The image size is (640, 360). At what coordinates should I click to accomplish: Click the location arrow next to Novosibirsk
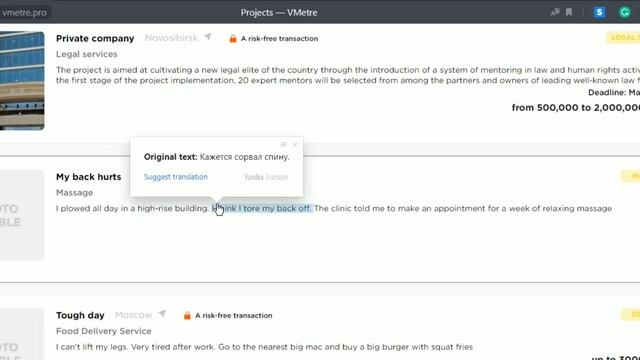[x=208, y=37]
